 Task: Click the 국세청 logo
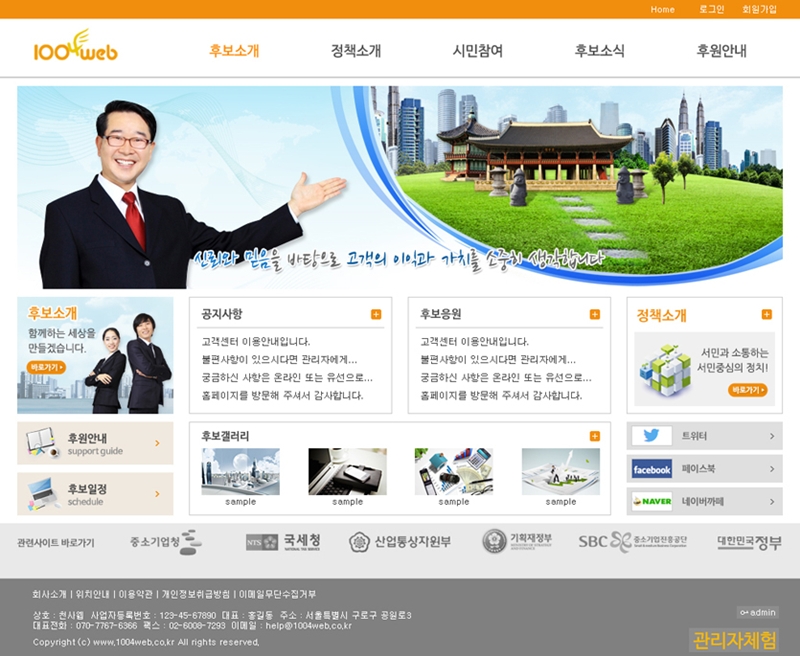click(x=284, y=542)
